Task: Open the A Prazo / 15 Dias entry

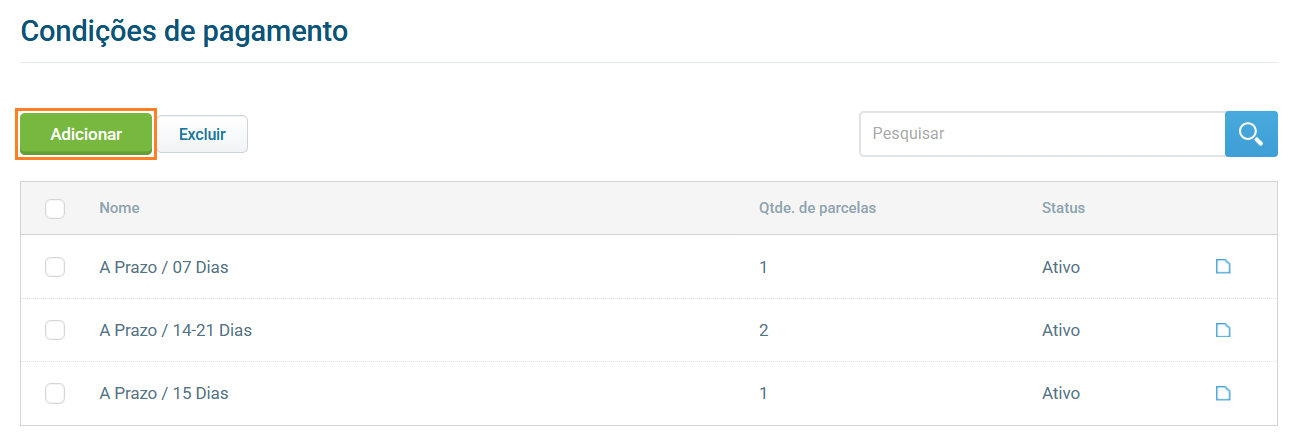Action: click(x=164, y=393)
